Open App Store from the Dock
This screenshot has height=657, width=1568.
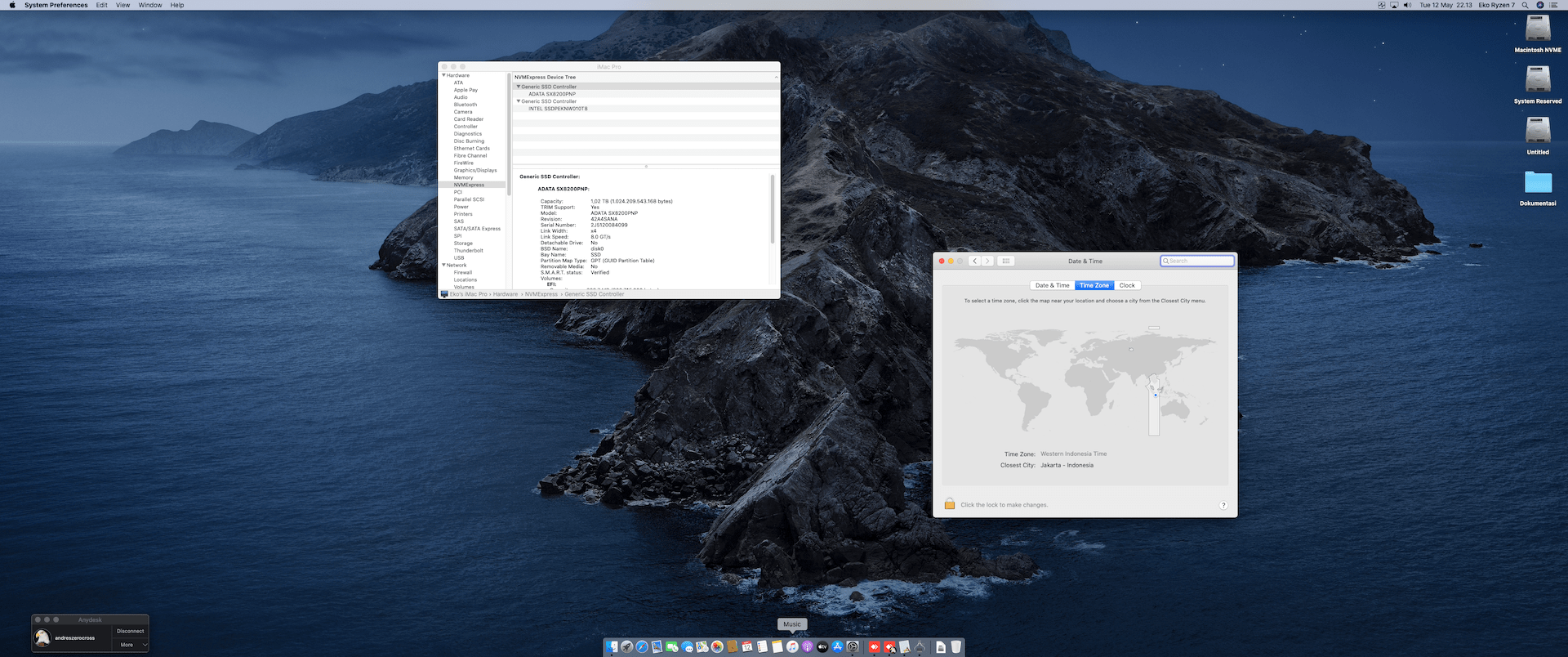click(837, 647)
